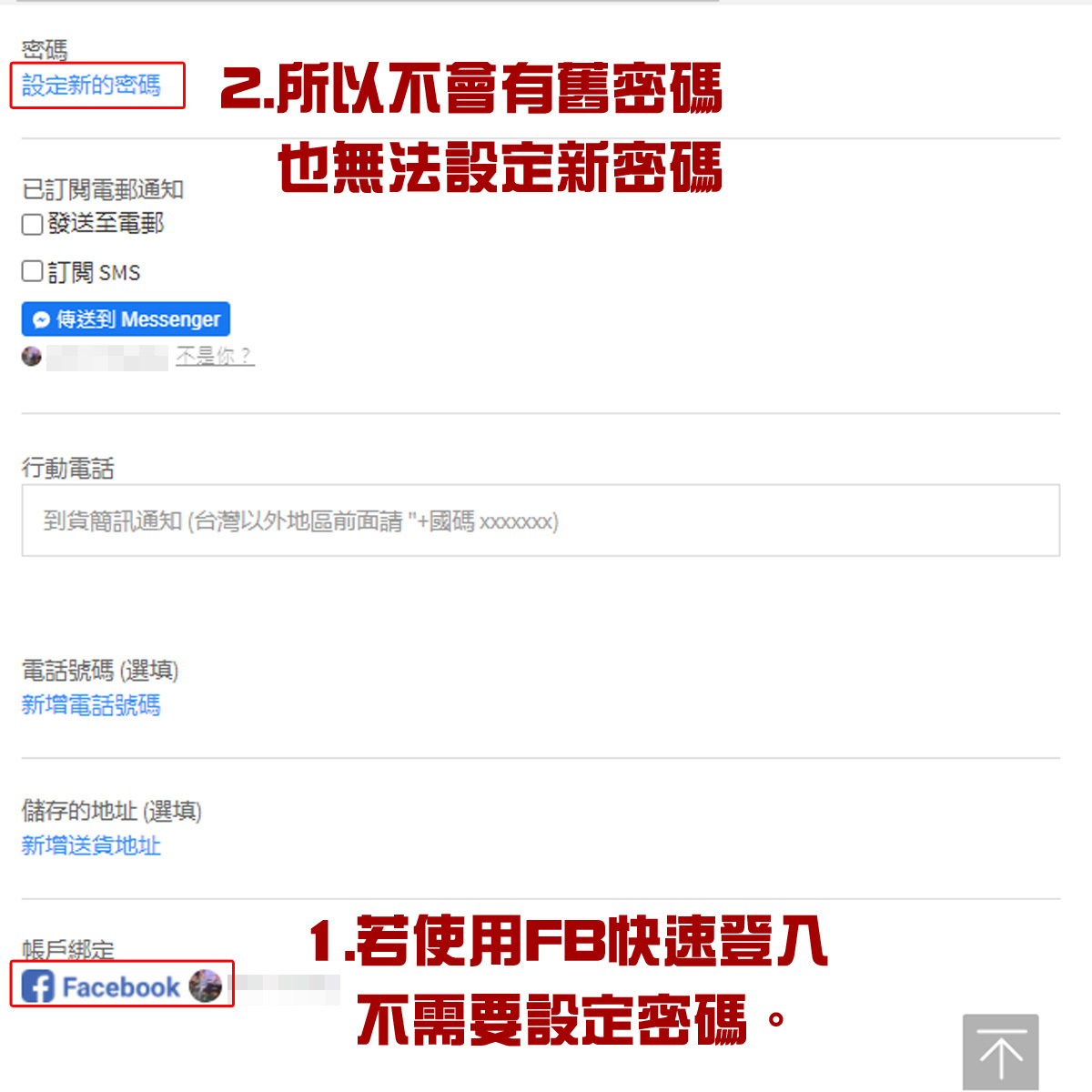Image resolution: width=1092 pixels, height=1092 pixels.
Task: Check the 訂閱 SMS checkbox
Action: 33,270
